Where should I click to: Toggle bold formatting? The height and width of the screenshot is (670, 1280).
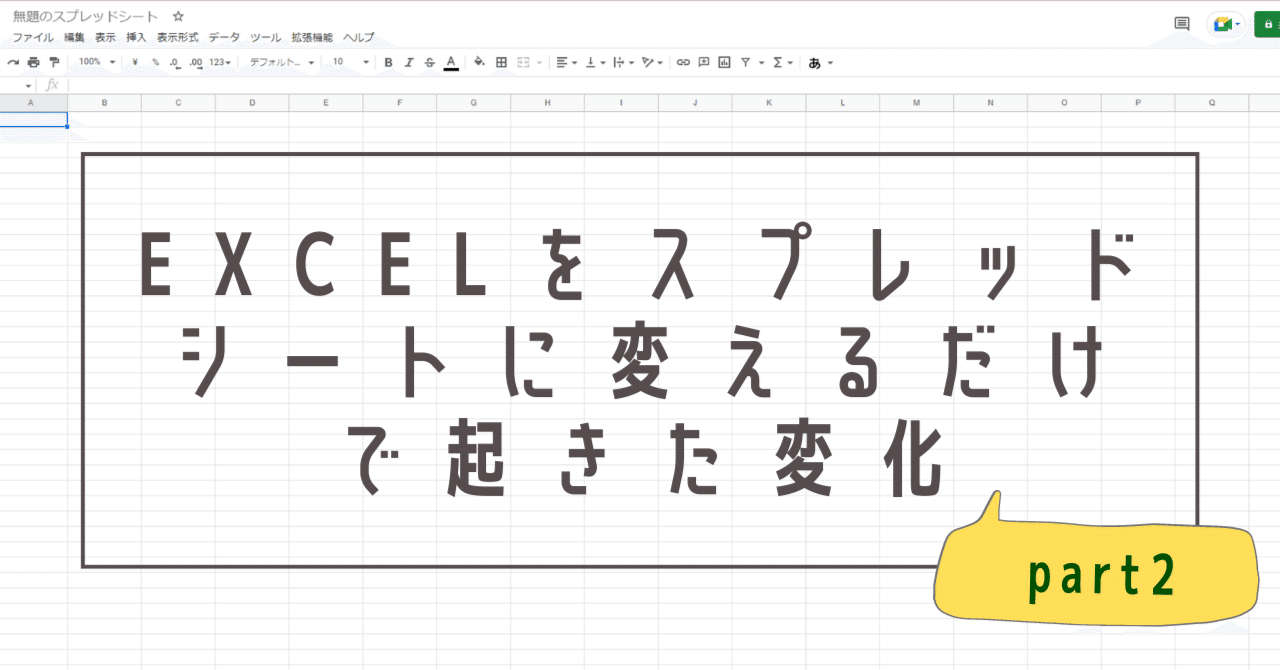pyautogui.click(x=388, y=62)
